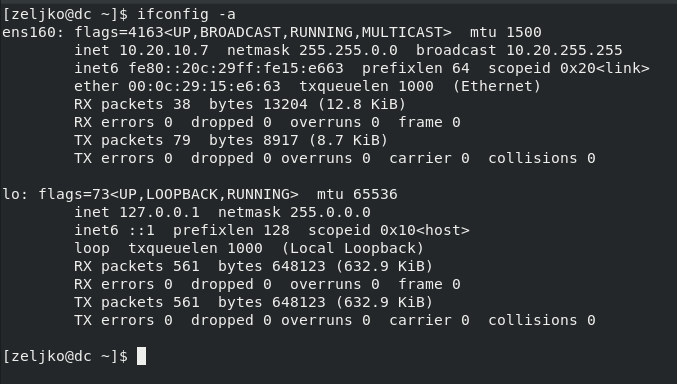Click the MAC address 00:0c:29:15:e6:63
Viewport: 677px width, 384px height.
click(x=204, y=86)
